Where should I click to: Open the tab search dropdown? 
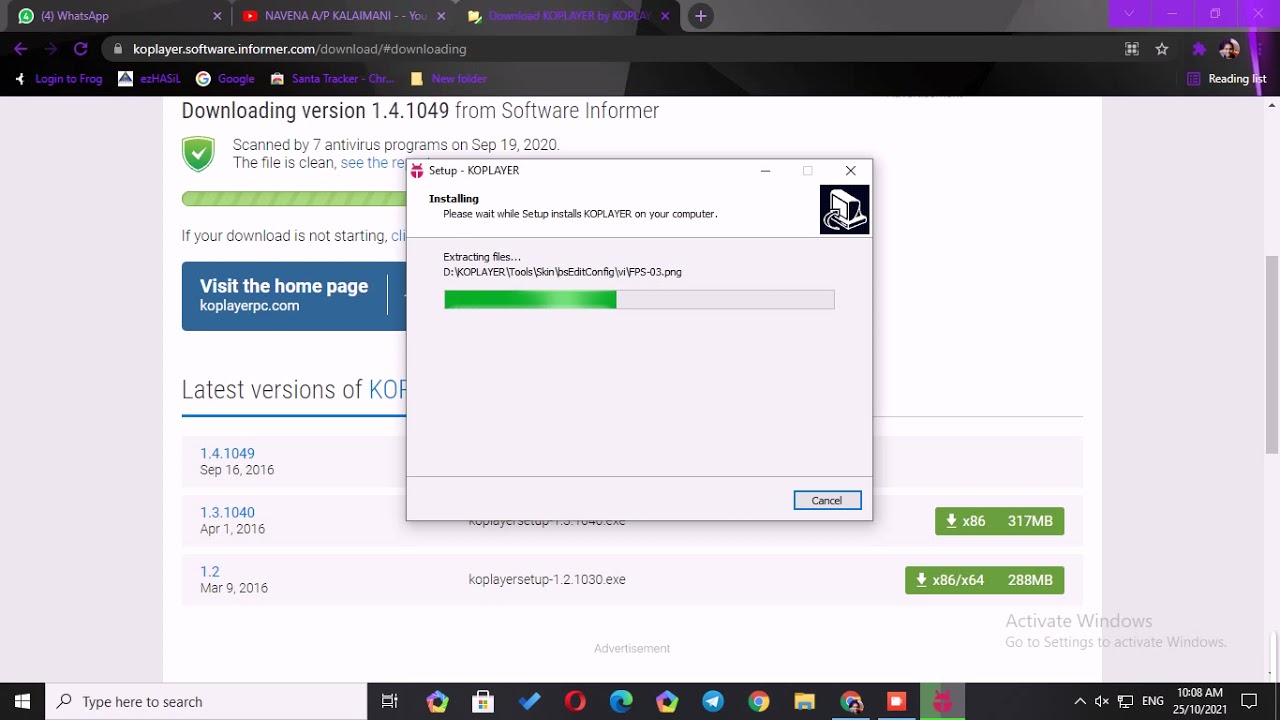tap(1129, 14)
